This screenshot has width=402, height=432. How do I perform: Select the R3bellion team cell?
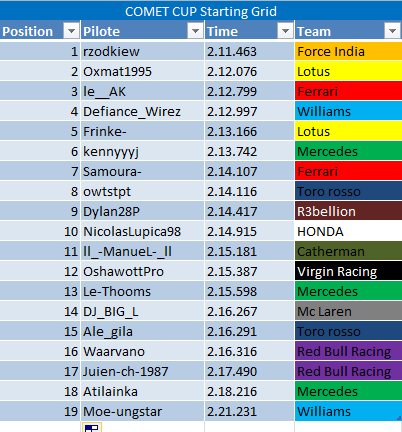[x=348, y=211]
